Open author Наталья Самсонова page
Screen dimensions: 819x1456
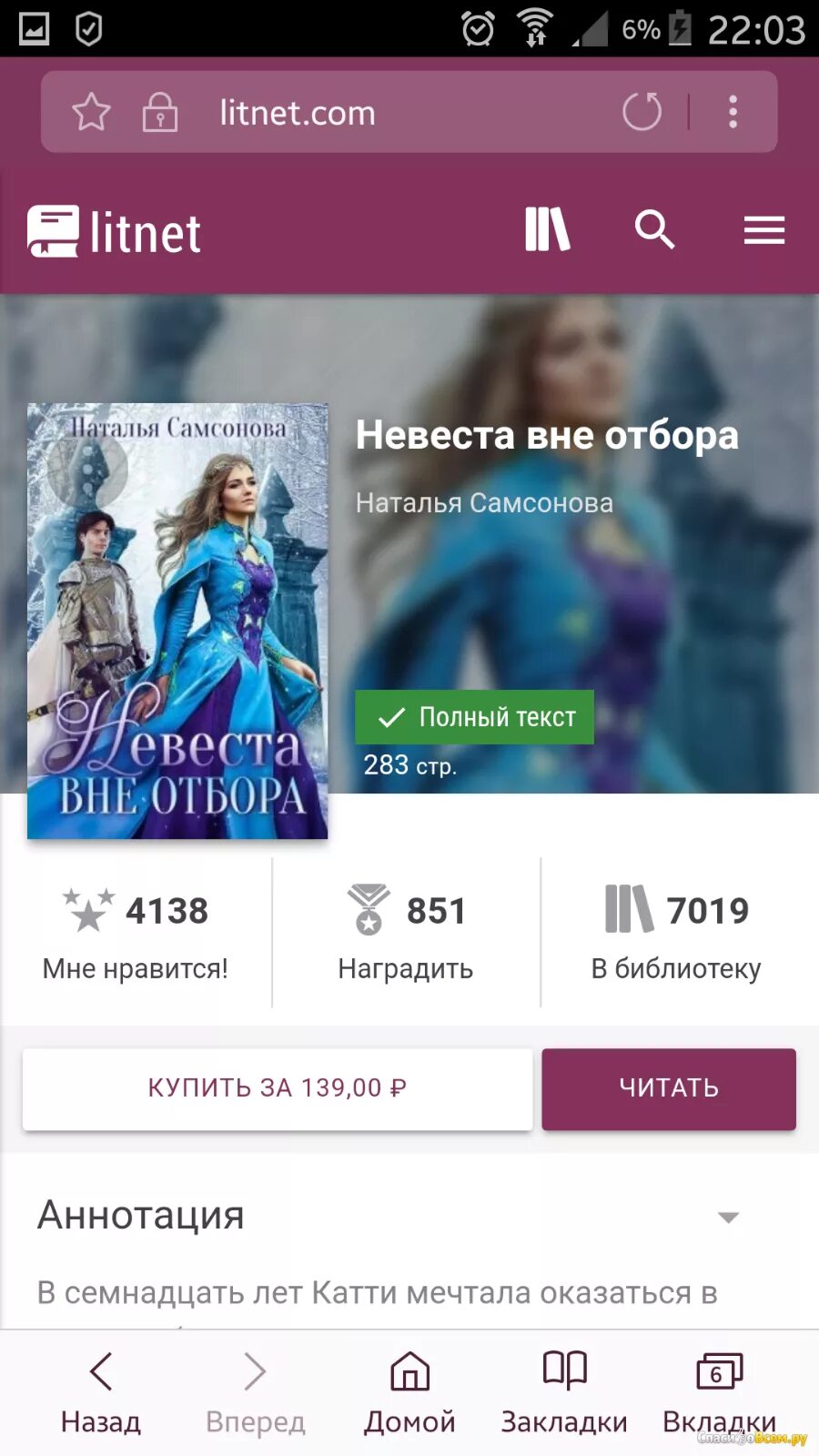tap(484, 502)
